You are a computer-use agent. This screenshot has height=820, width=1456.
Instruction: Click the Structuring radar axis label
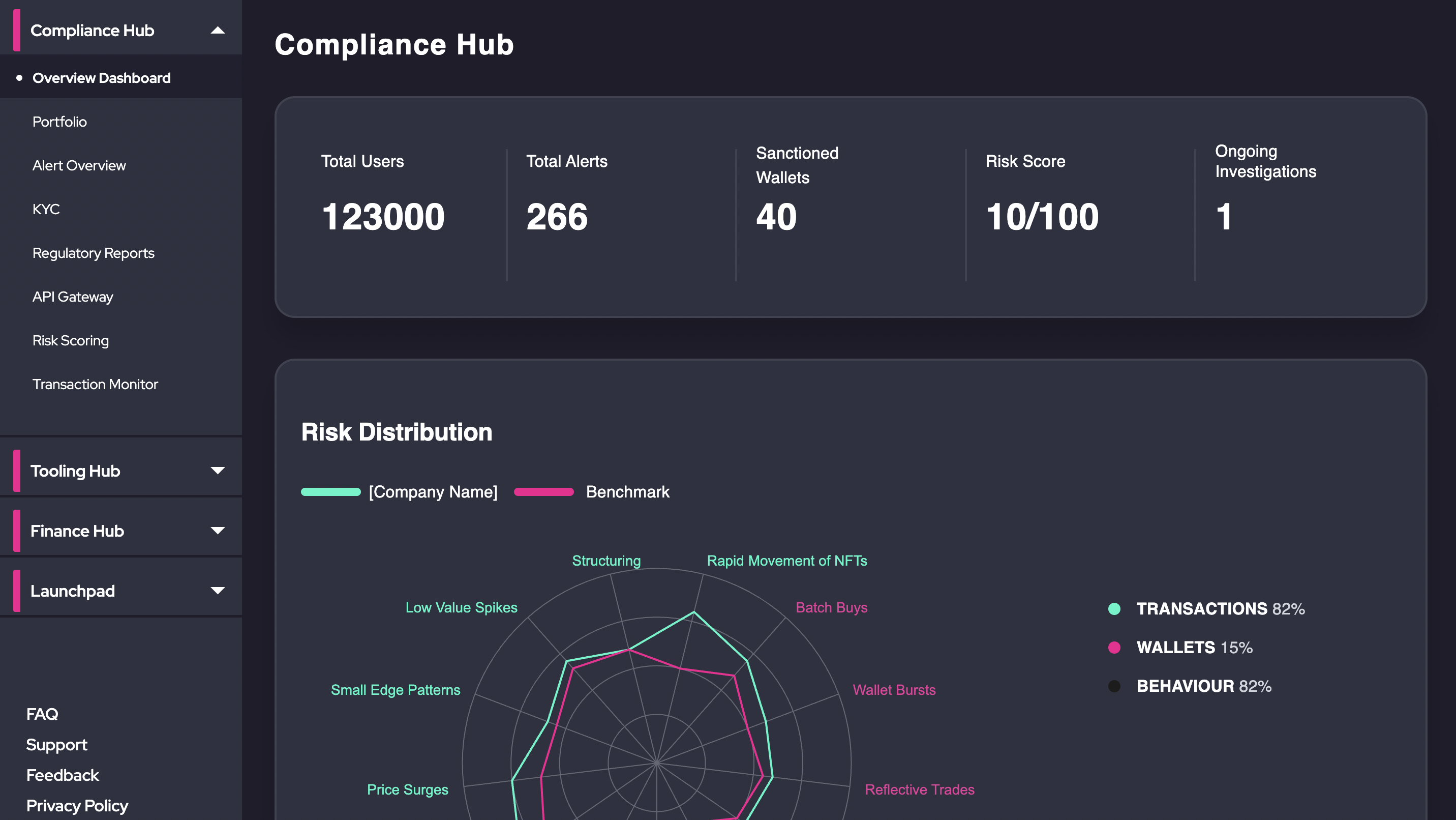[606, 561]
